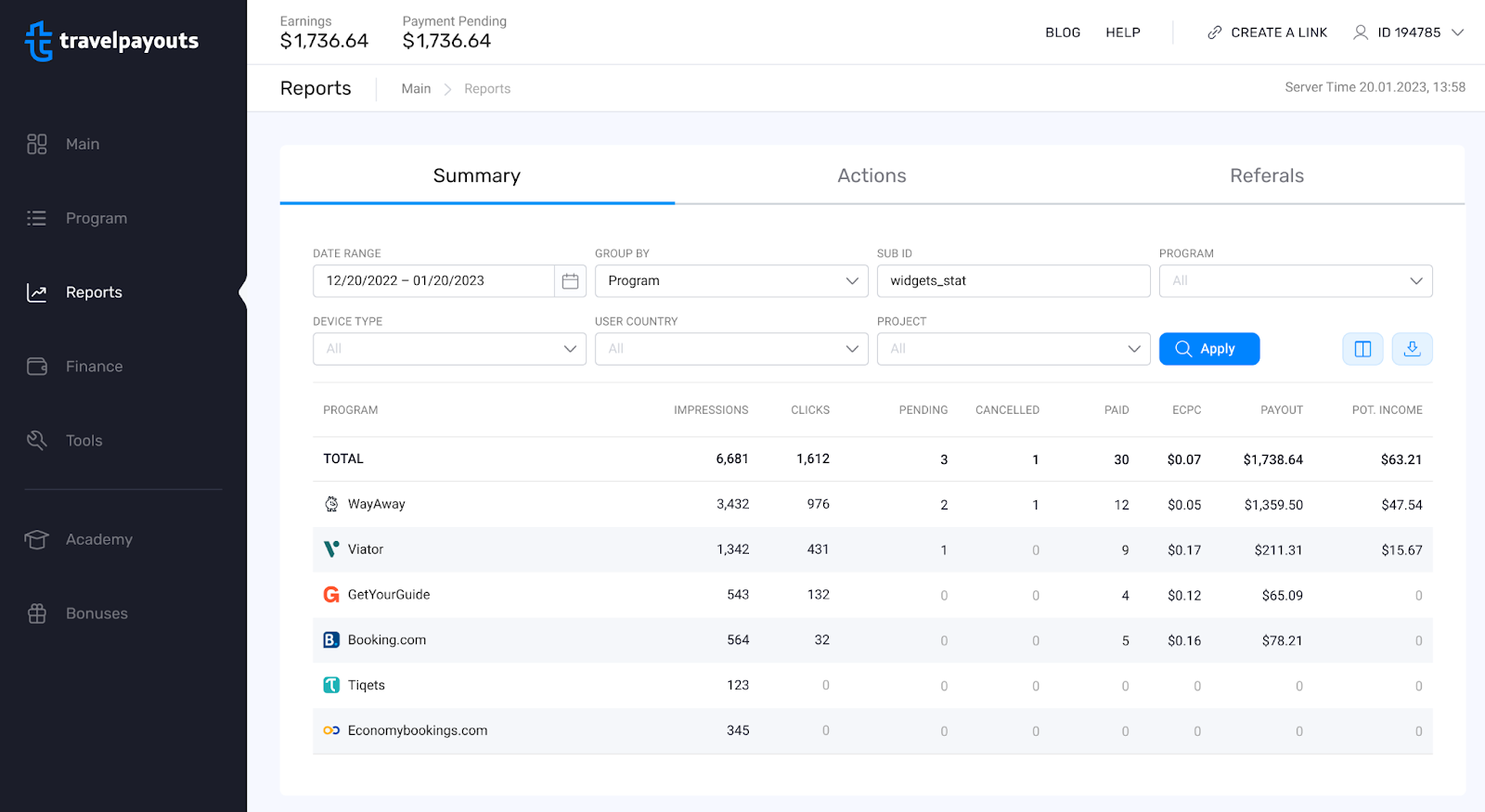The height and width of the screenshot is (812, 1485).
Task: Click WayAway payout value $1,359.50
Action: coord(1273,505)
